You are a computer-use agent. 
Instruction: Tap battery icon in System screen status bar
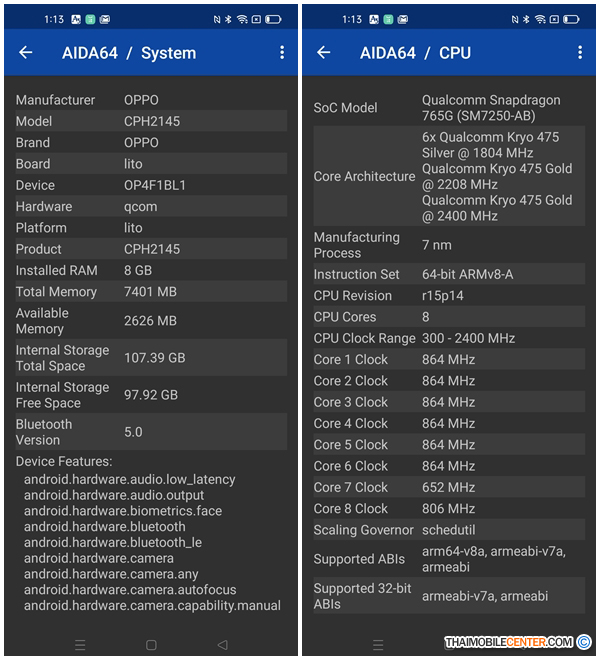(273, 19)
